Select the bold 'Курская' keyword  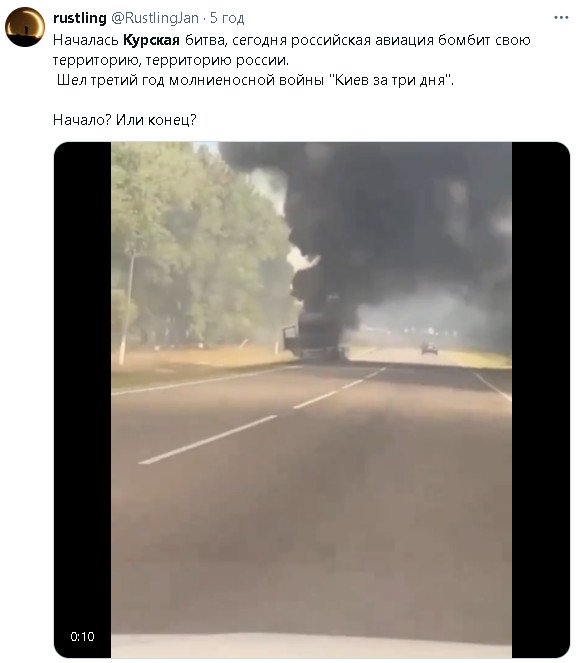151,40
